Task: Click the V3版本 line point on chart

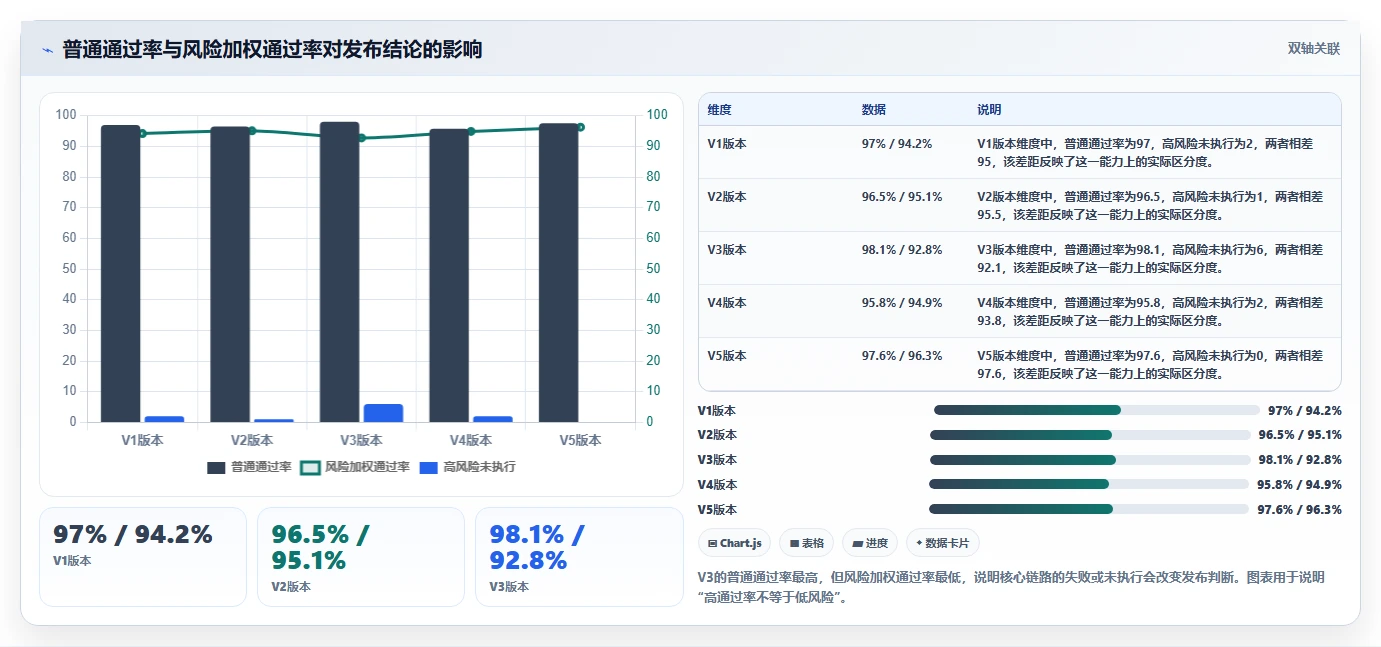Action: (x=362, y=138)
